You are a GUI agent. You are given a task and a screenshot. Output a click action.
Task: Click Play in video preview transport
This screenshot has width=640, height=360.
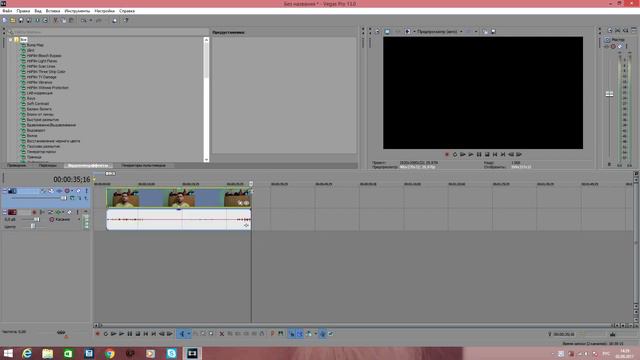[471, 154]
